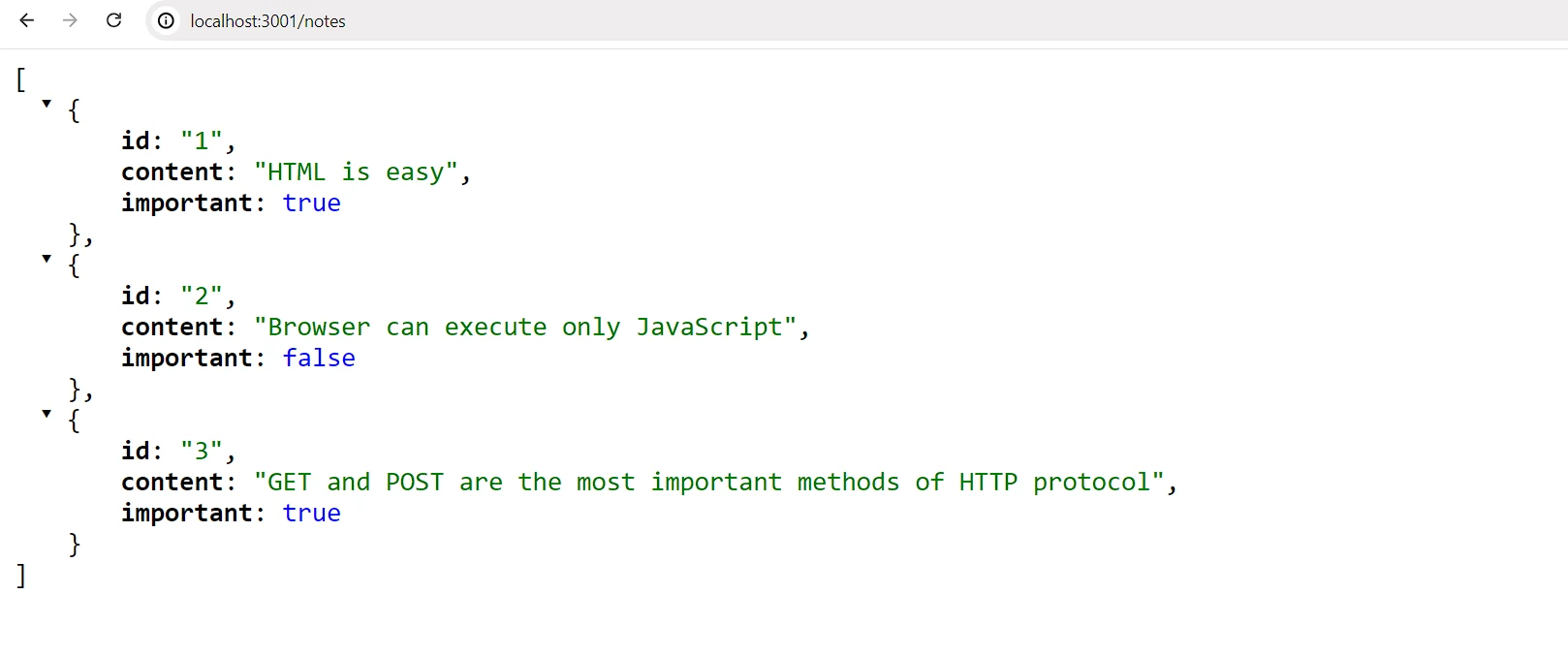Click the true value in first note

311,203
